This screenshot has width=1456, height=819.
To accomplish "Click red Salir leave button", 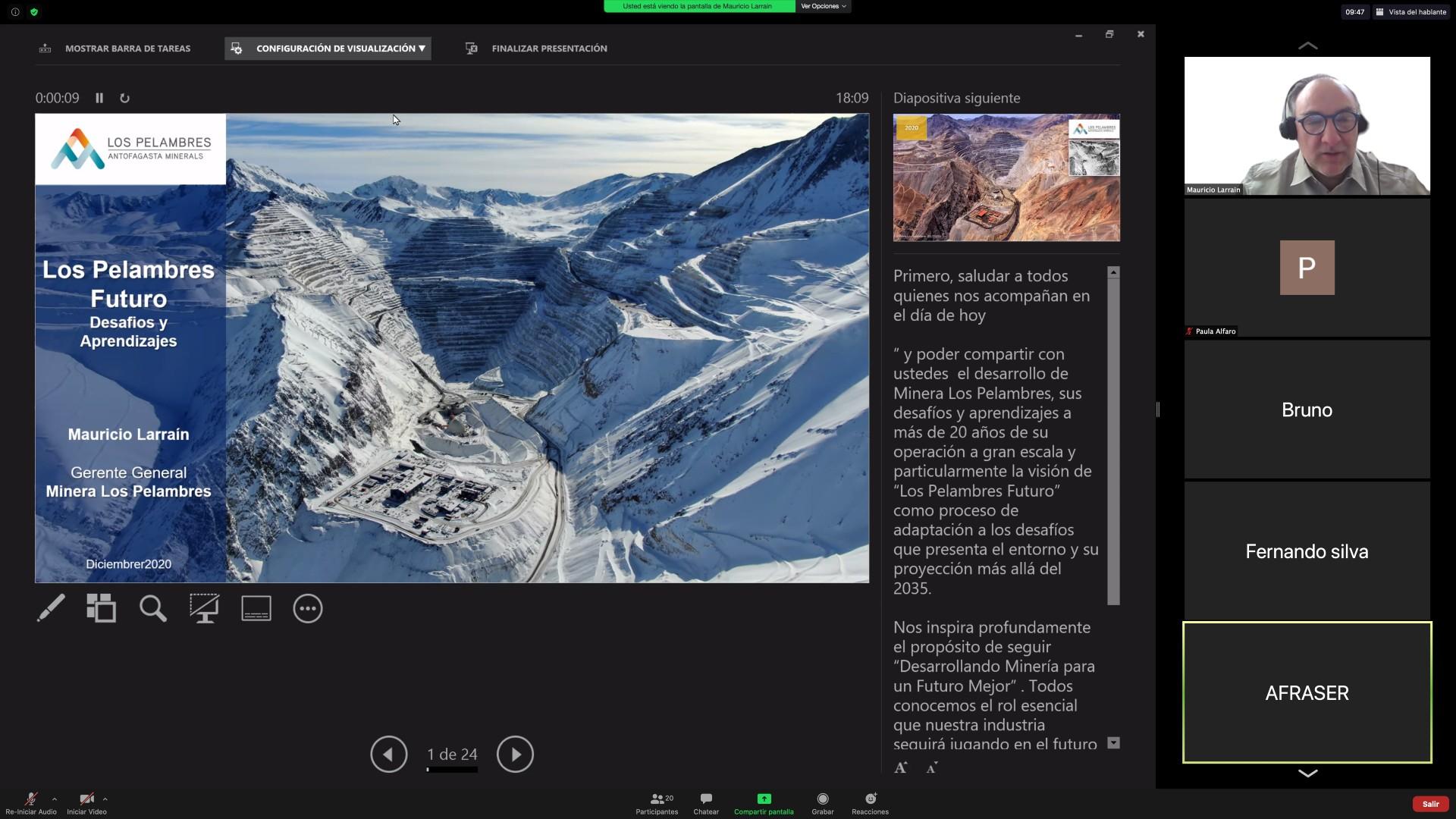I will point(1430,804).
